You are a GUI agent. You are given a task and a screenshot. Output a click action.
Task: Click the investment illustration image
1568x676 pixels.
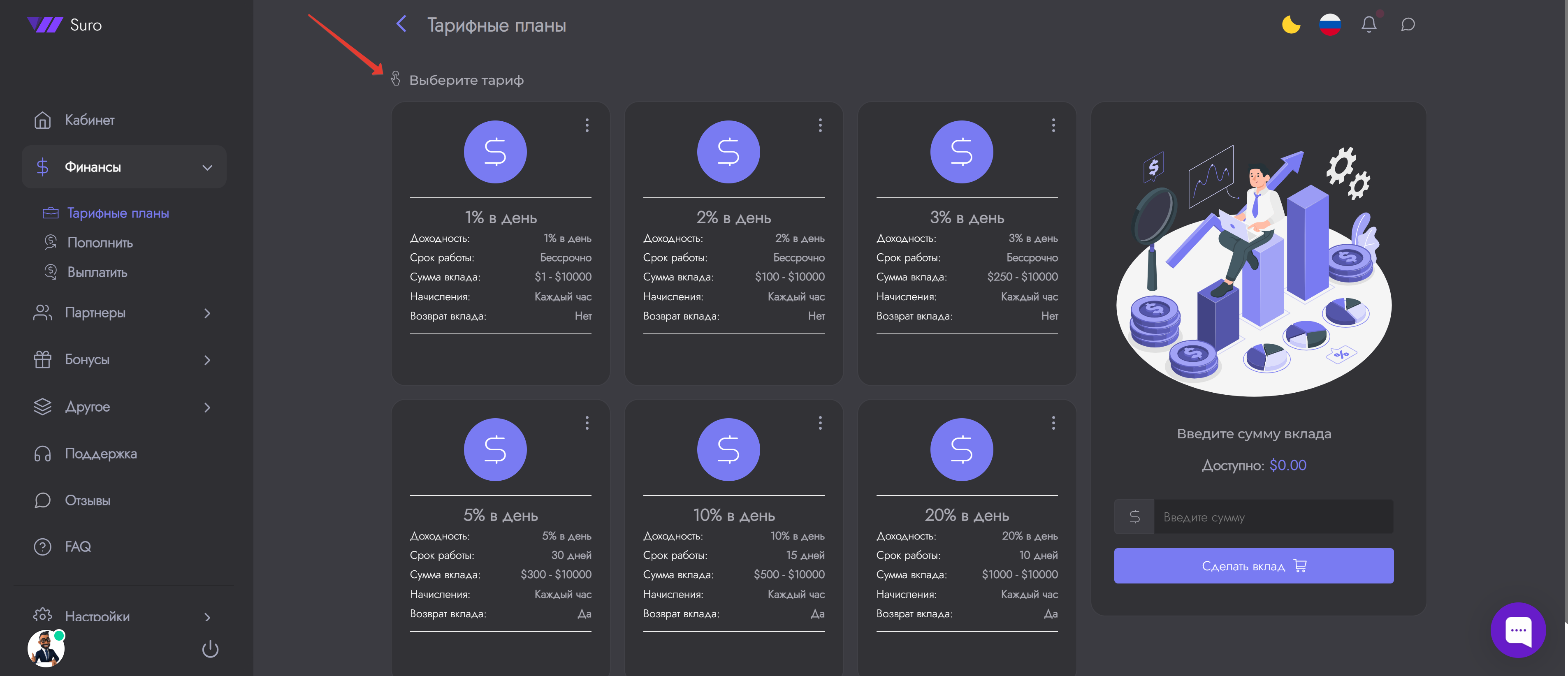click(x=1253, y=271)
